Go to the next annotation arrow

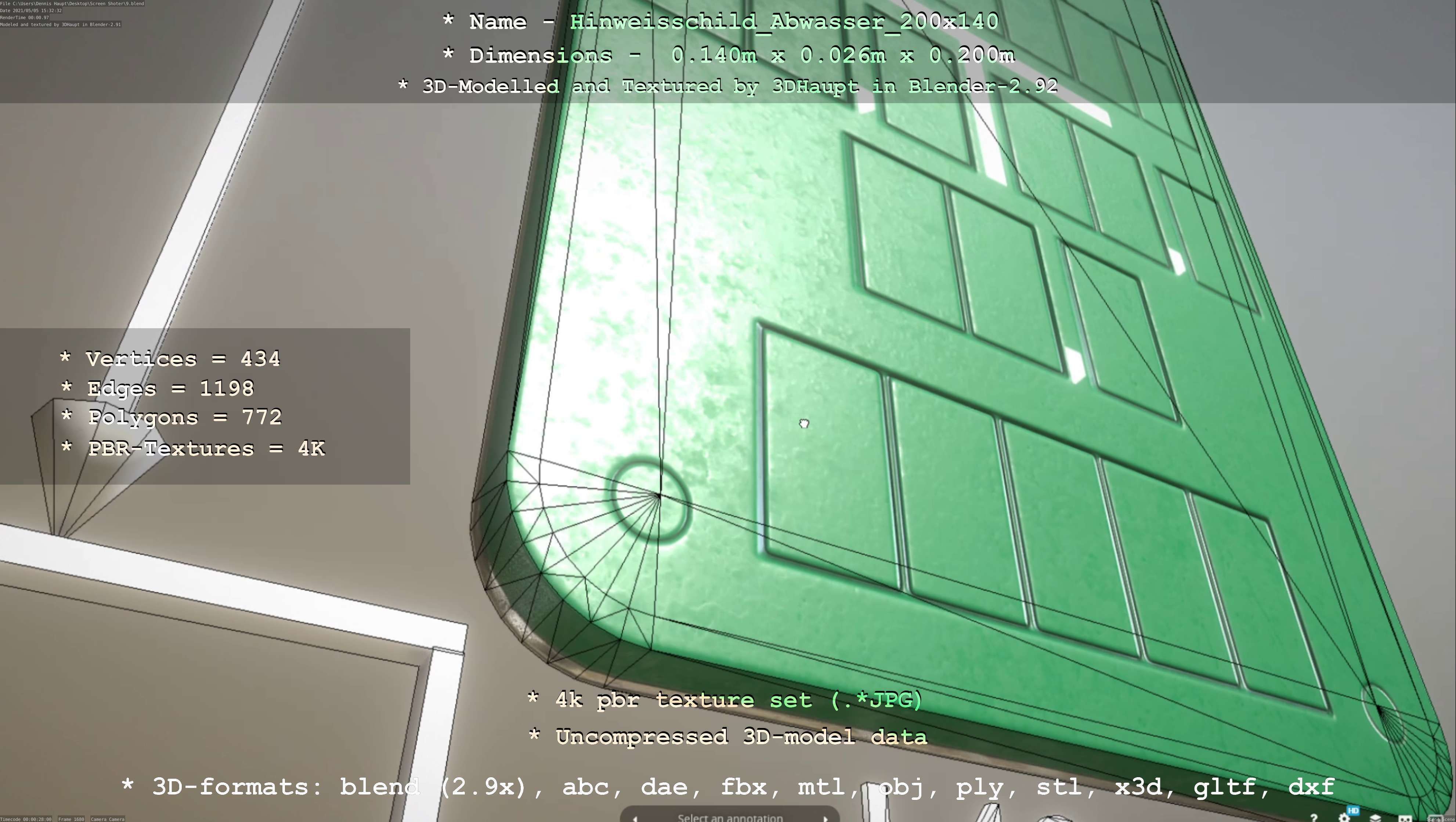pyautogui.click(x=825, y=819)
